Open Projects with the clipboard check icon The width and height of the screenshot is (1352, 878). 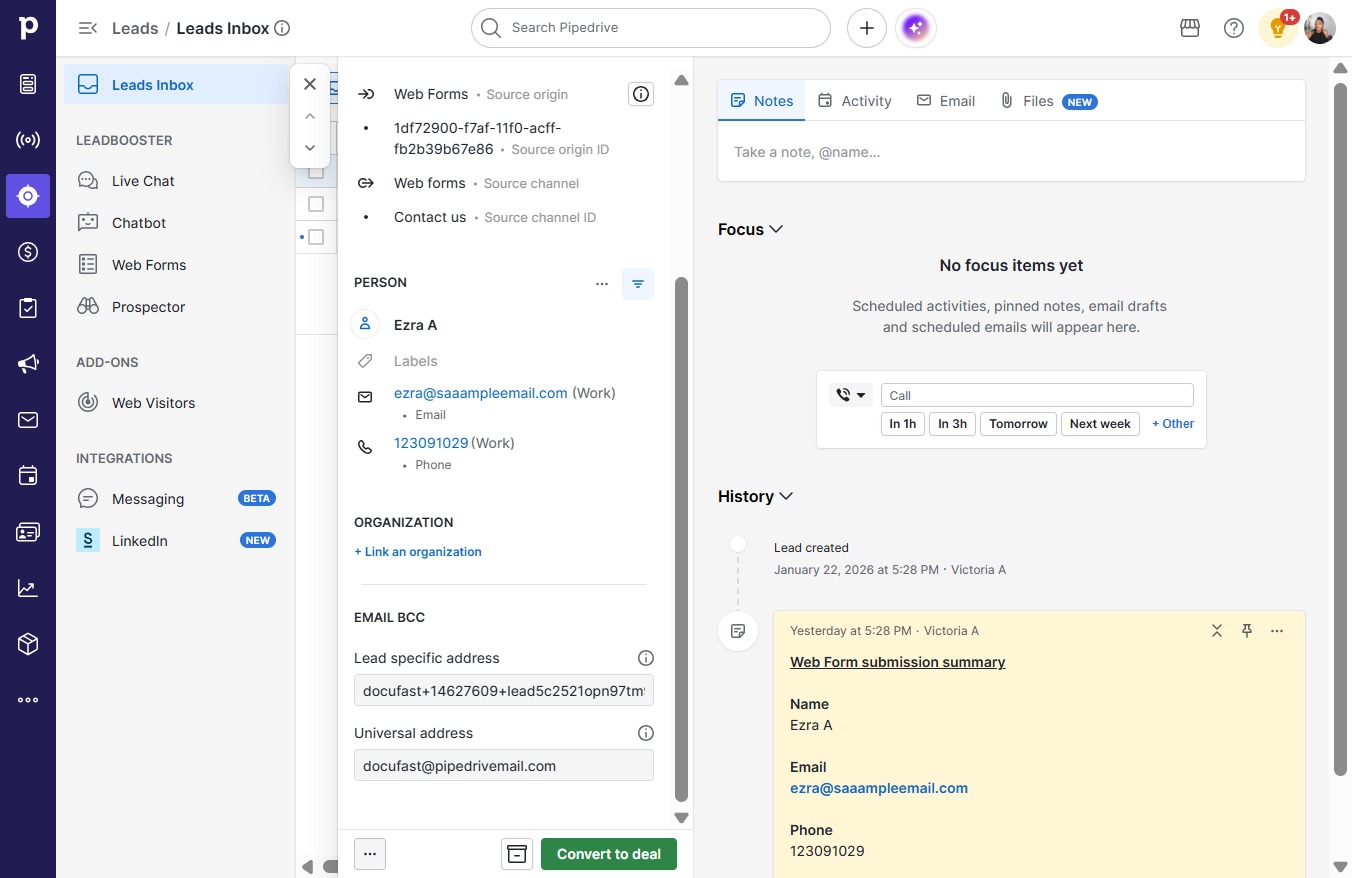pyautogui.click(x=28, y=308)
